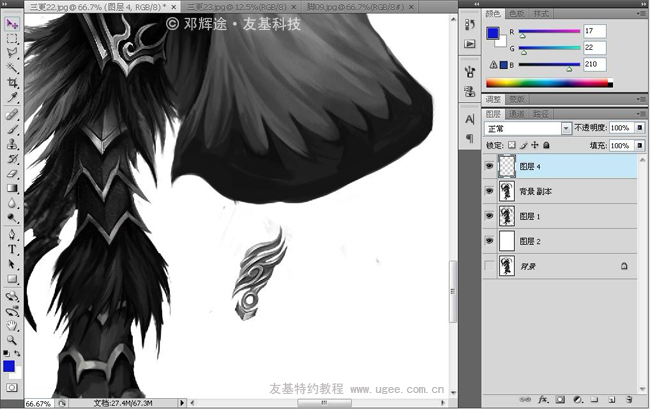Select the History Brush tool
This screenshot has height=409, width=650.
12,159
